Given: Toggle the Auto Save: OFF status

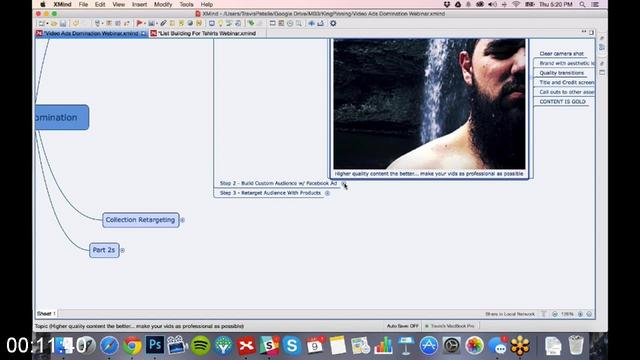Looking at the screenshot, I should [x=402, y=326].
